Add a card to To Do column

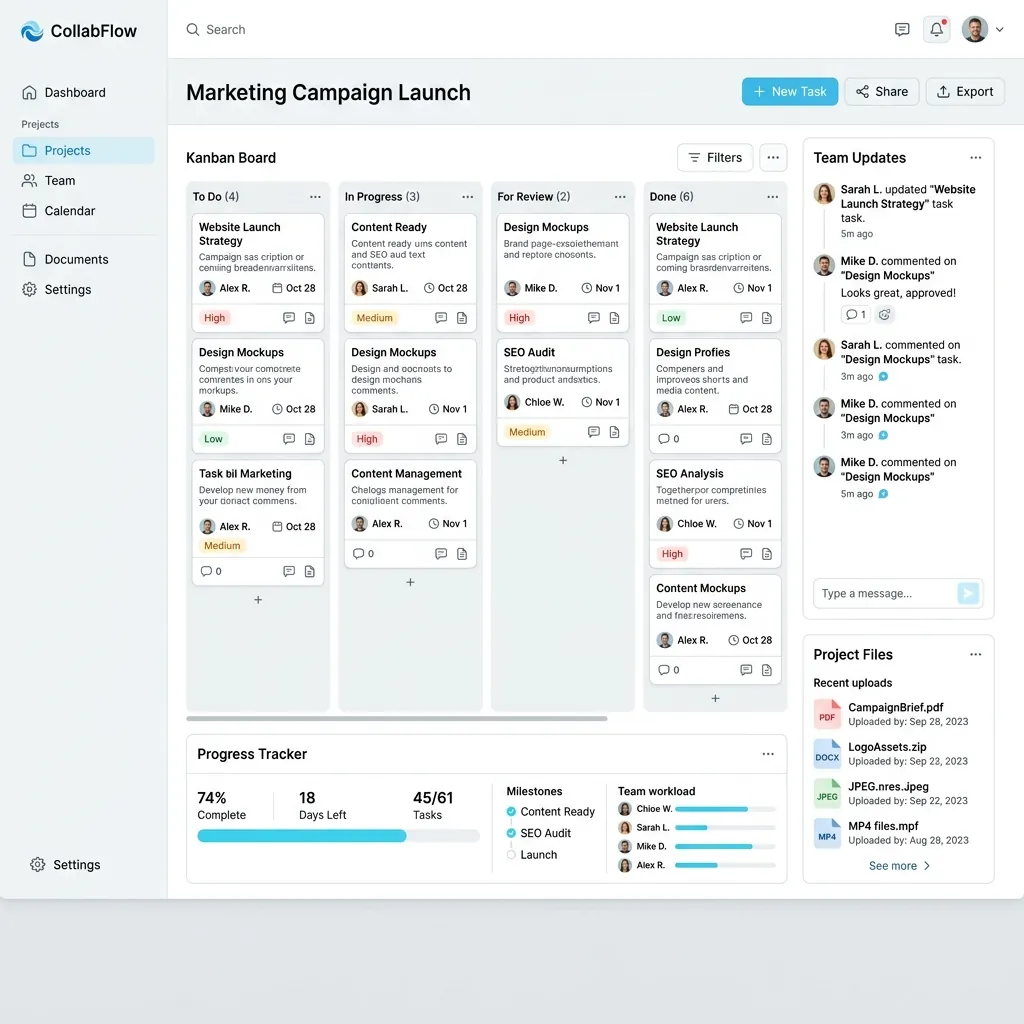[x=258, y=600]
